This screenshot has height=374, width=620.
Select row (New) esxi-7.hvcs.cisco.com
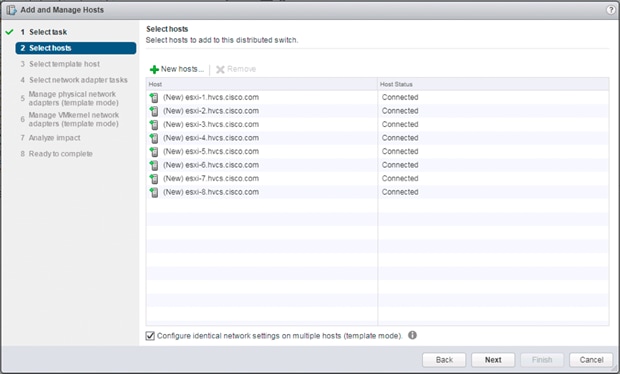[378, 179]
